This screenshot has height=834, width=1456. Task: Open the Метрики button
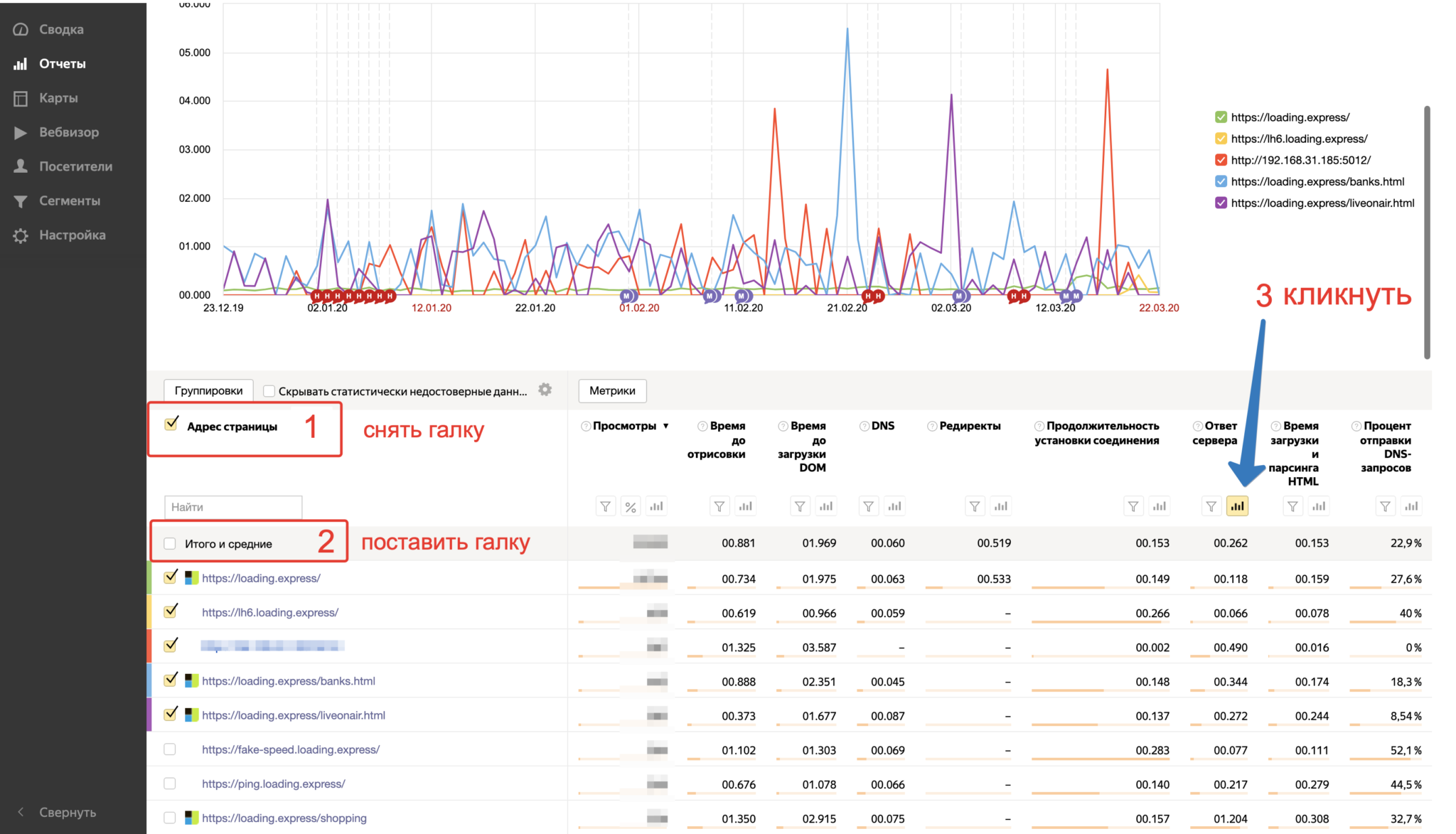612,390
